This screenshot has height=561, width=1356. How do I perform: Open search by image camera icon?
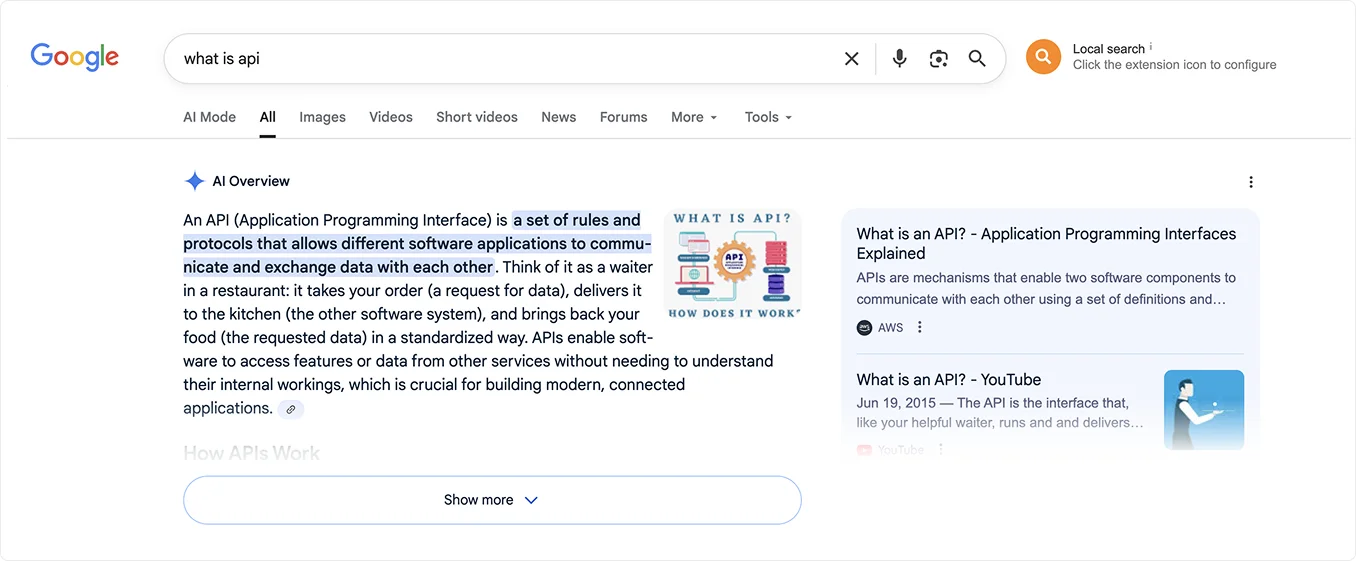(x=938, y=59)
